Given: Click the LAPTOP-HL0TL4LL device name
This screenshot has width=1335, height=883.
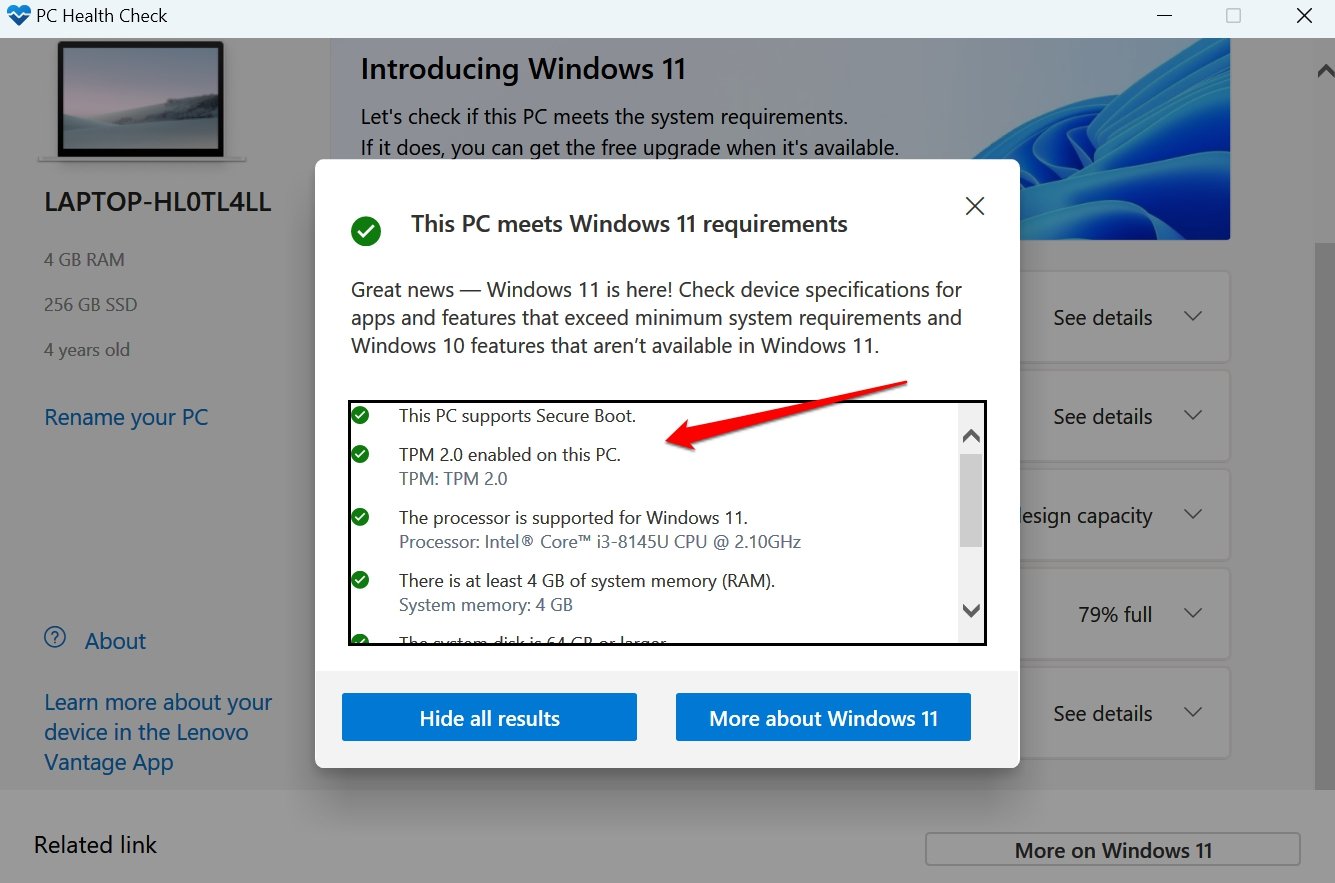Looking at the screenshot, I should (158, 202).
